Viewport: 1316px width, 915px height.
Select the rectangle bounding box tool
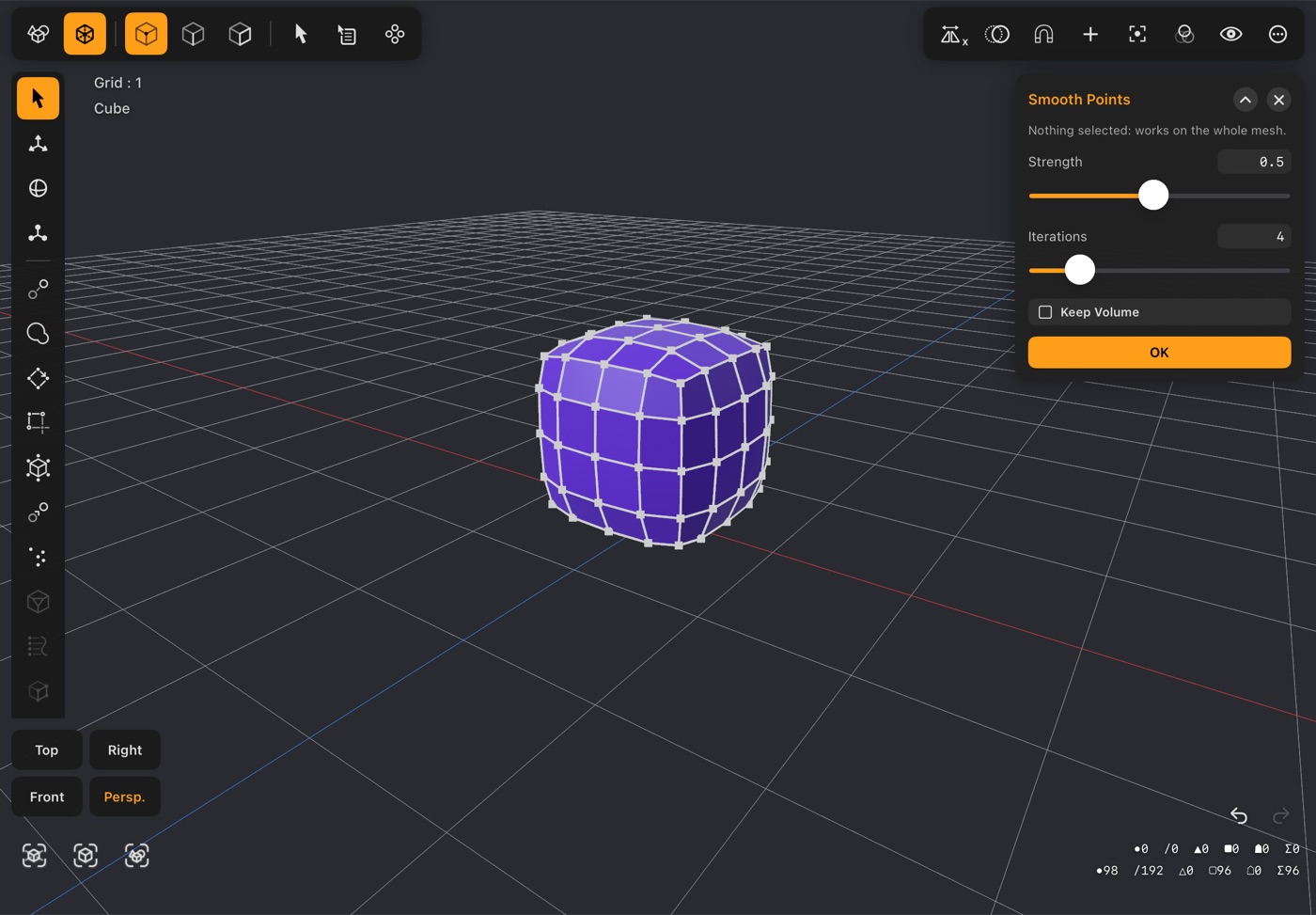click(x=38, y=422)
